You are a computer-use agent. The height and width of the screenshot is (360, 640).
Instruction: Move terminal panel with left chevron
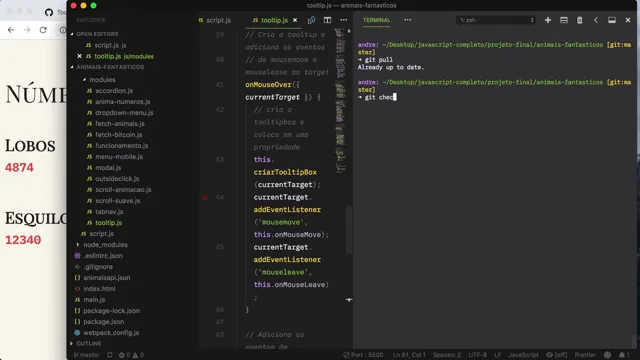(596, 20)
